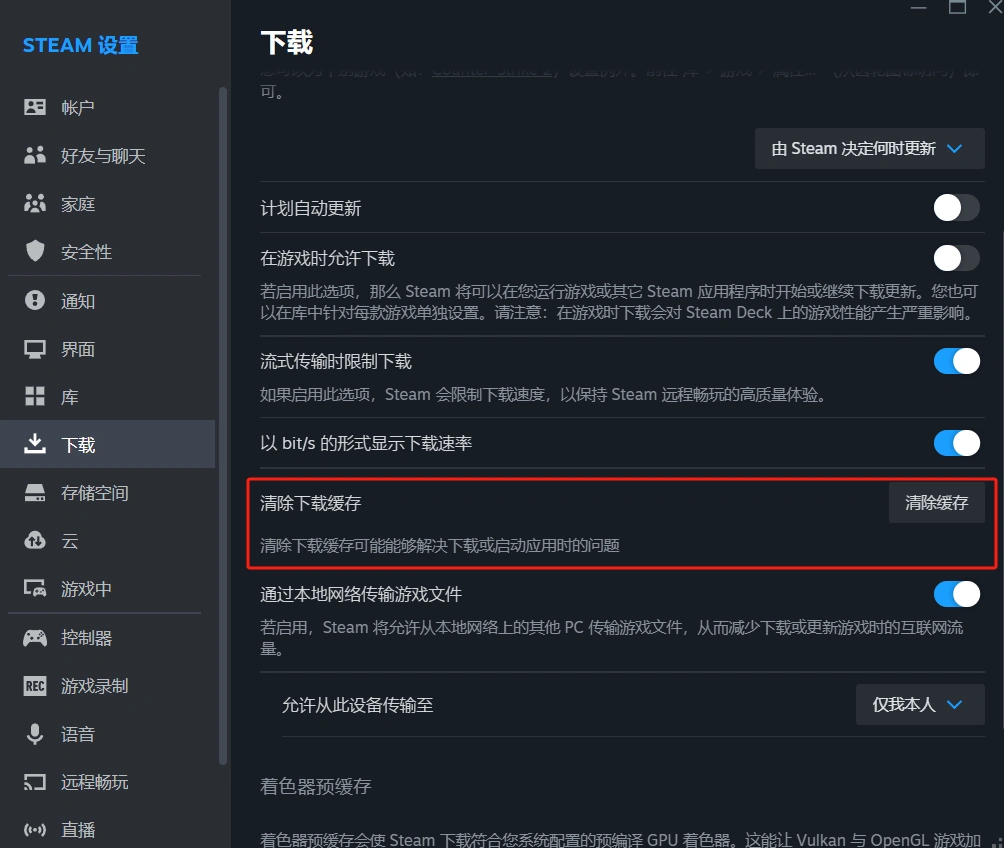Viewport: 1004px width, 848px height.
Task: Open the 帐户 (Account) settings icon
Action: (x=33, y=108)
